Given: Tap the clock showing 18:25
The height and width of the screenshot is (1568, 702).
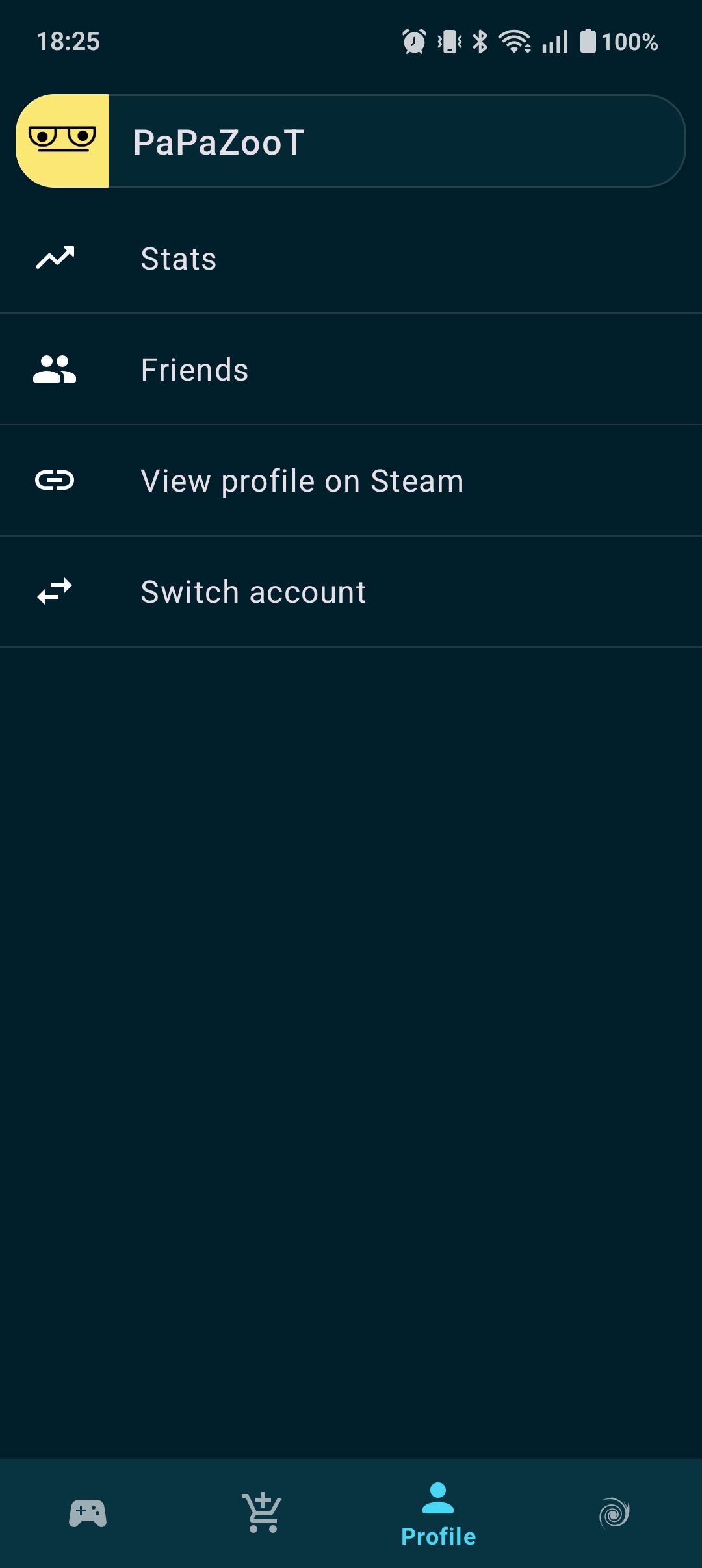Looking at the screenshot, I should (68, 41).
